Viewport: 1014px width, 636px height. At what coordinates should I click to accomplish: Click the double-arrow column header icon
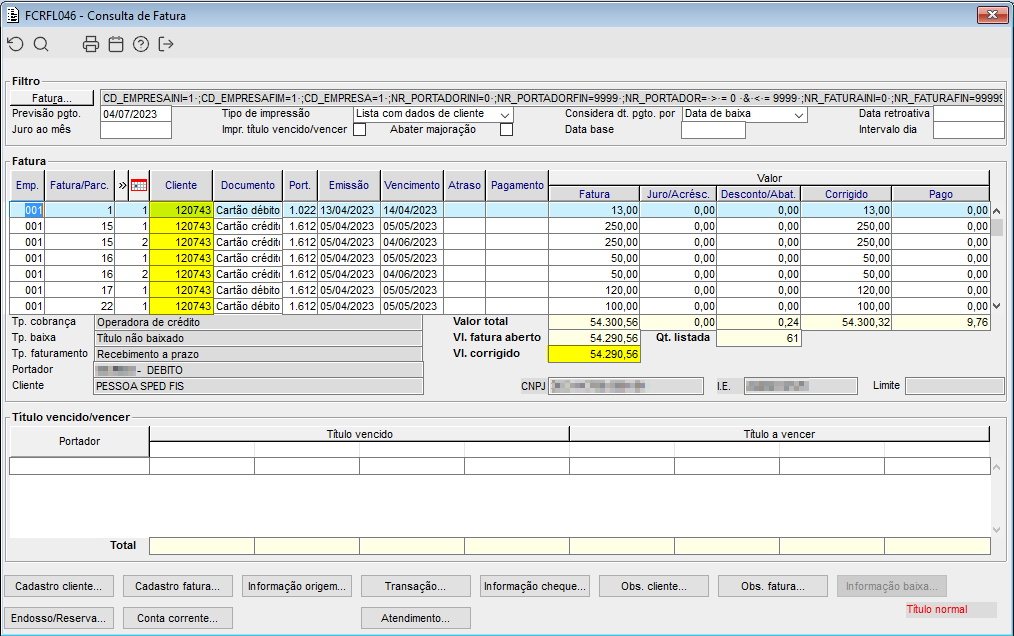[122, 185]
